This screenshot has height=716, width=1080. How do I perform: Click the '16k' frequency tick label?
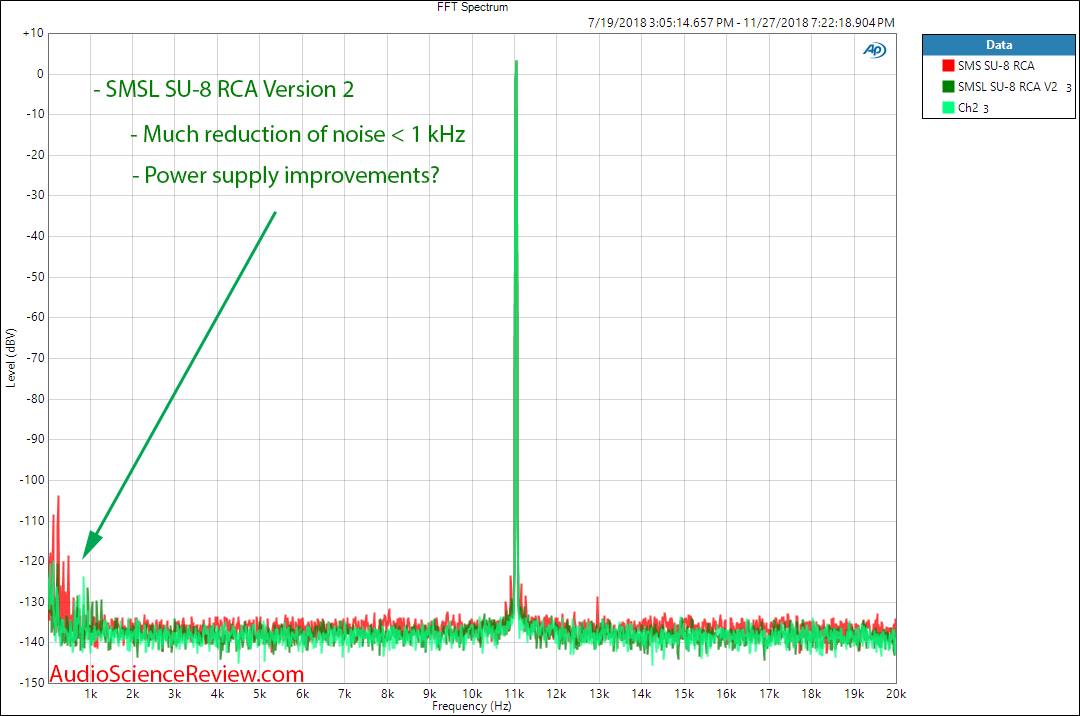[726, 694]
